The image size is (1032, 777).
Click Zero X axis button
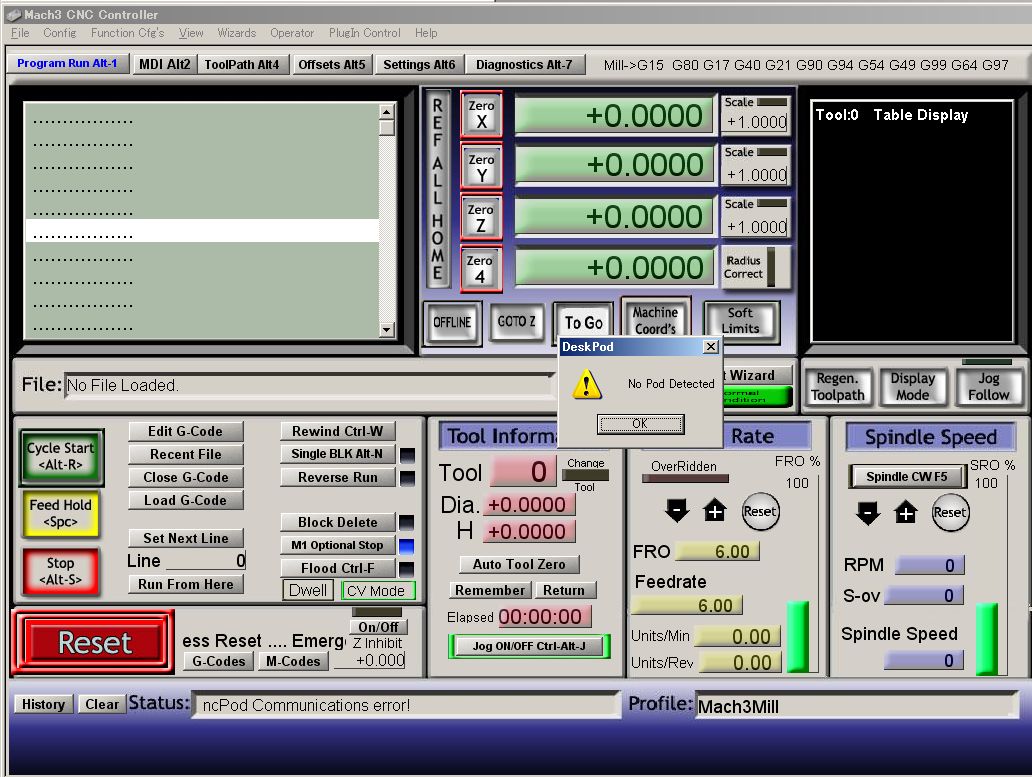pyautogui.click(x=481, y=114)
